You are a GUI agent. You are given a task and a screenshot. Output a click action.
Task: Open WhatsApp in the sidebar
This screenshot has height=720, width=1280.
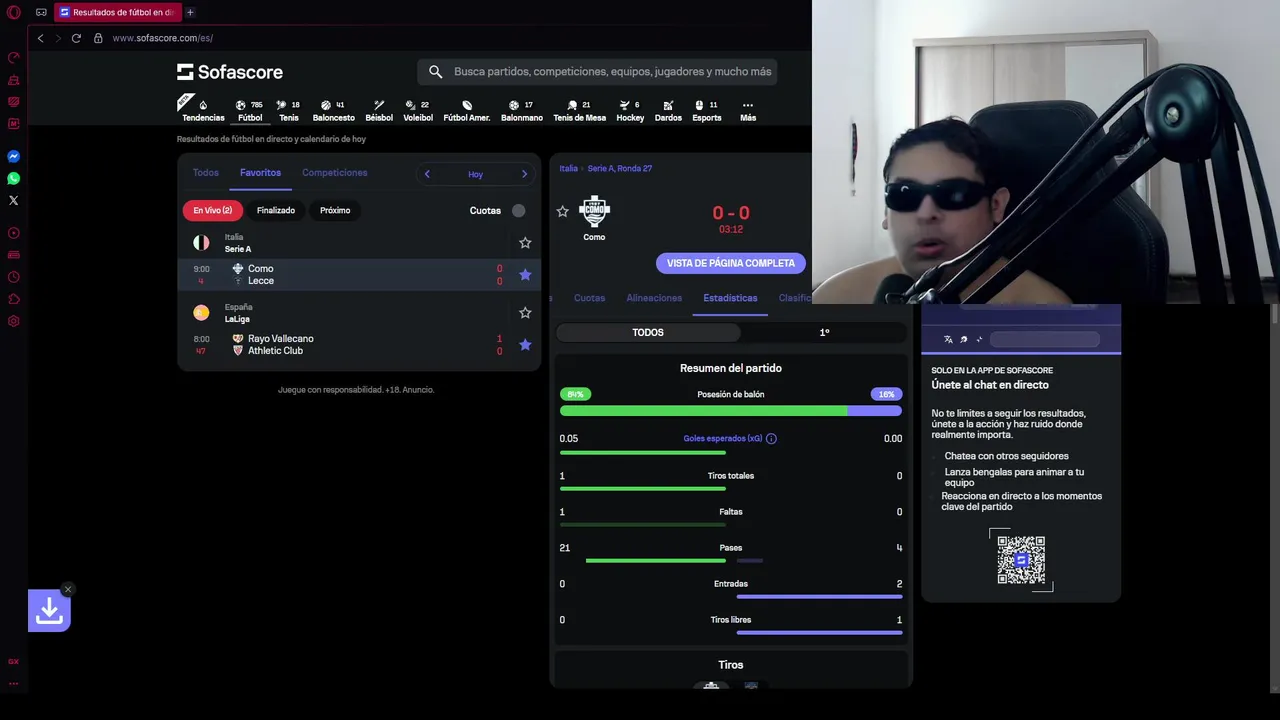pos(14,178)
